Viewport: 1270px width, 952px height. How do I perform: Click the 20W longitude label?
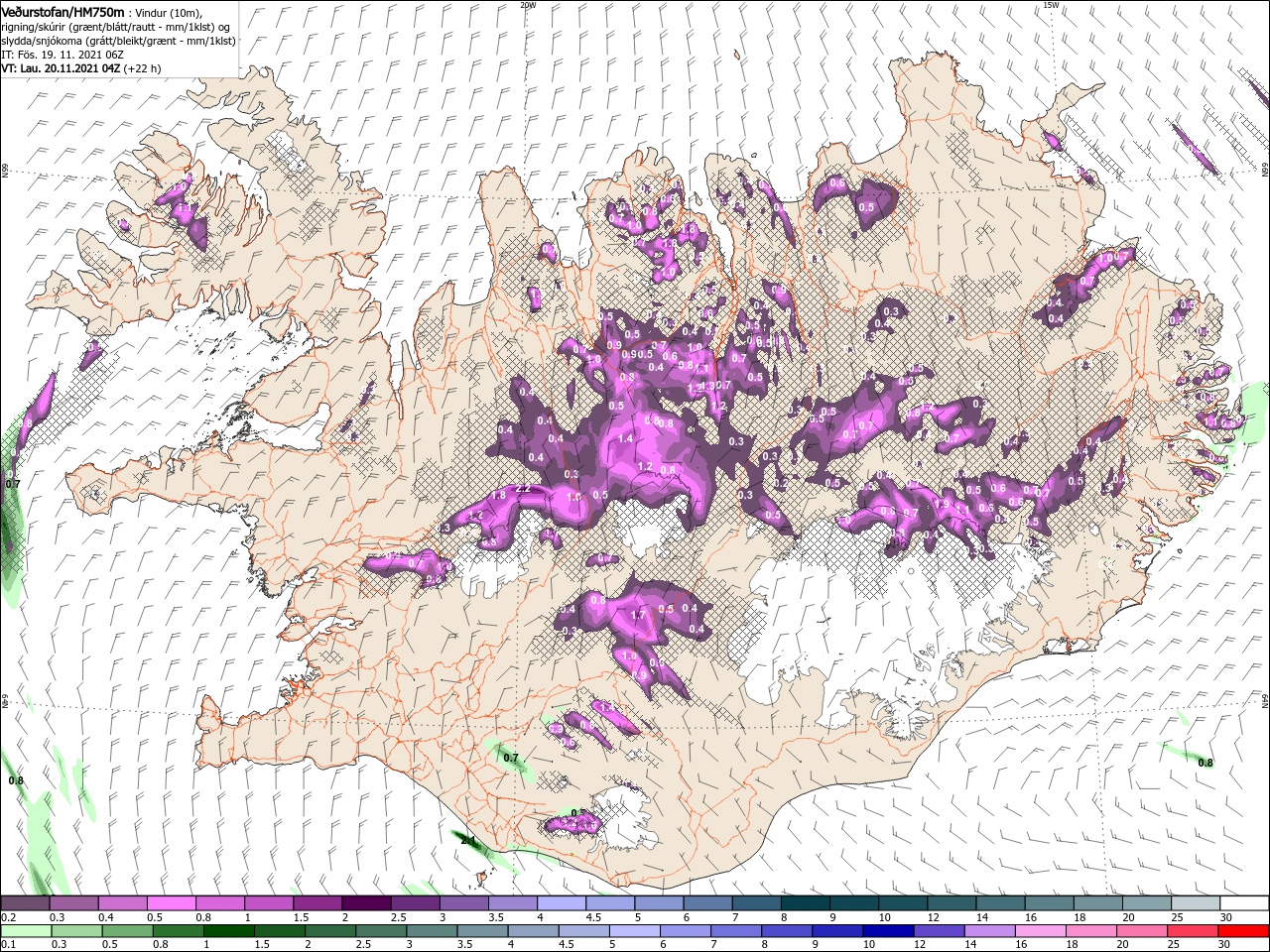528,5
